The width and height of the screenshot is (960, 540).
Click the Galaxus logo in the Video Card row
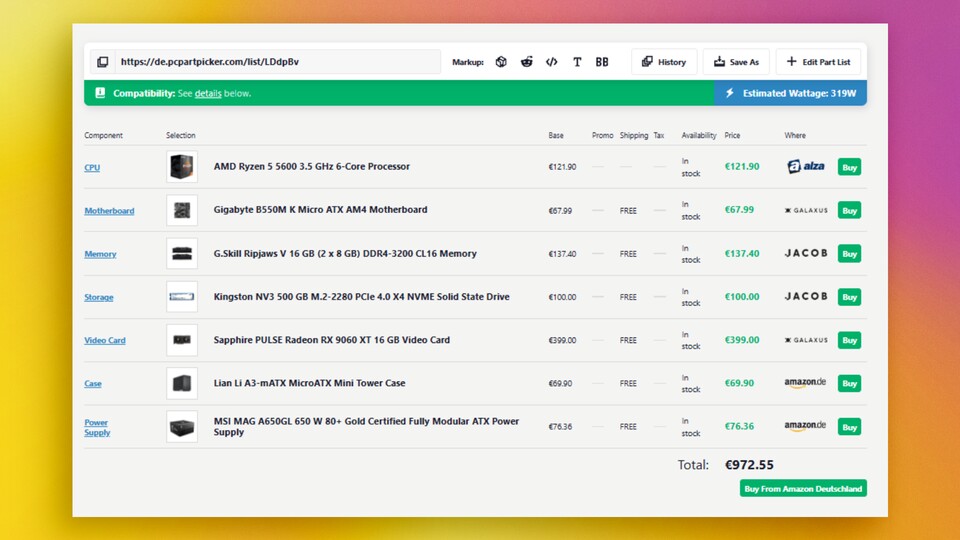[x=806, y=340]
